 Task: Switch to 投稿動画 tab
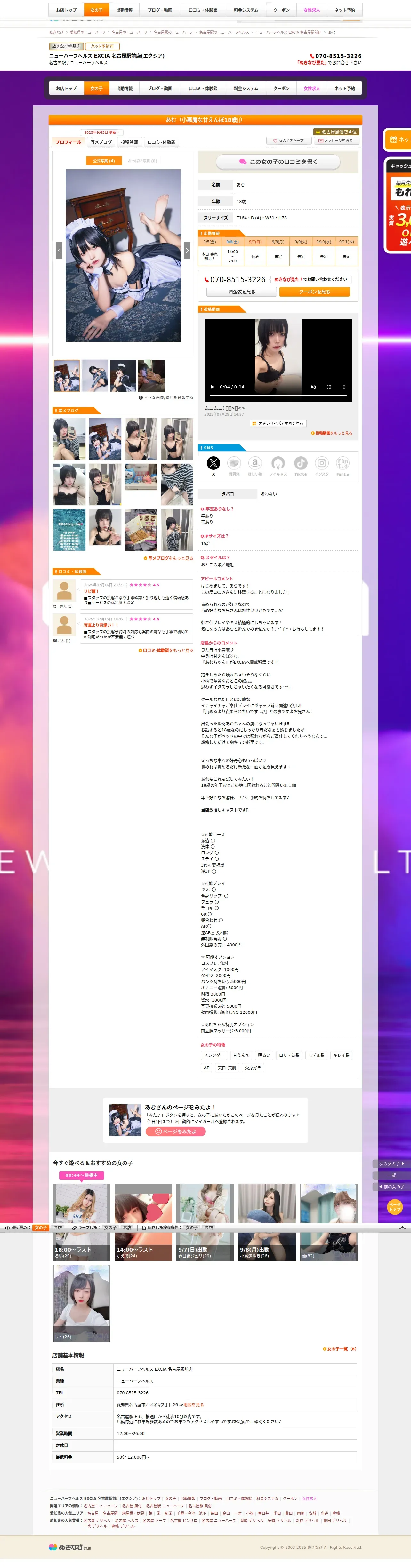pyautogui.click(x=129, y=142)
